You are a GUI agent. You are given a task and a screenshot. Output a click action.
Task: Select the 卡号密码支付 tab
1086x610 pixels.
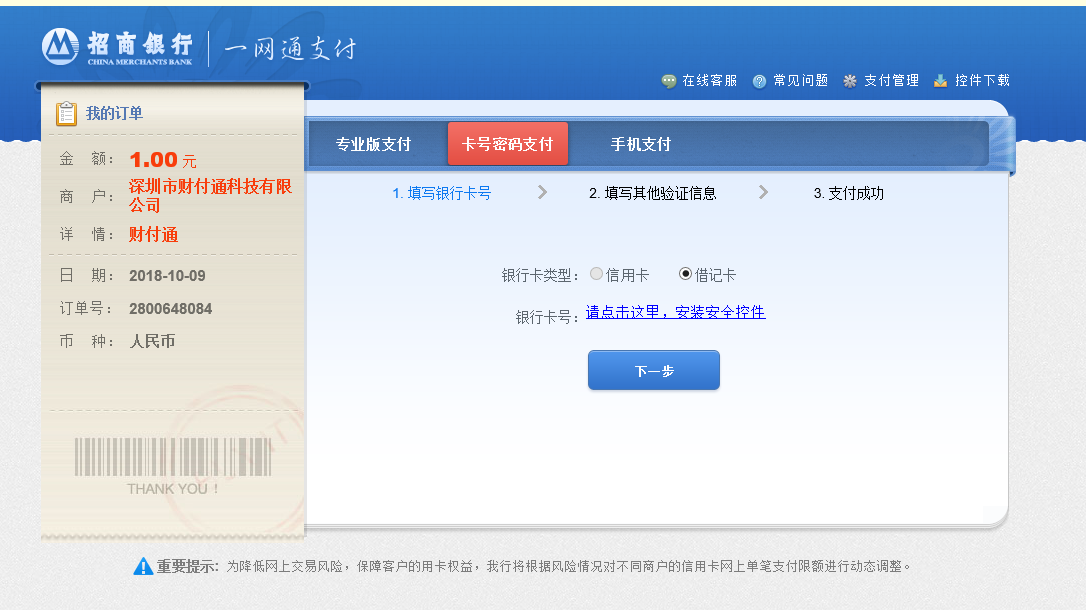pyautogui.click(x=507, y=144)
